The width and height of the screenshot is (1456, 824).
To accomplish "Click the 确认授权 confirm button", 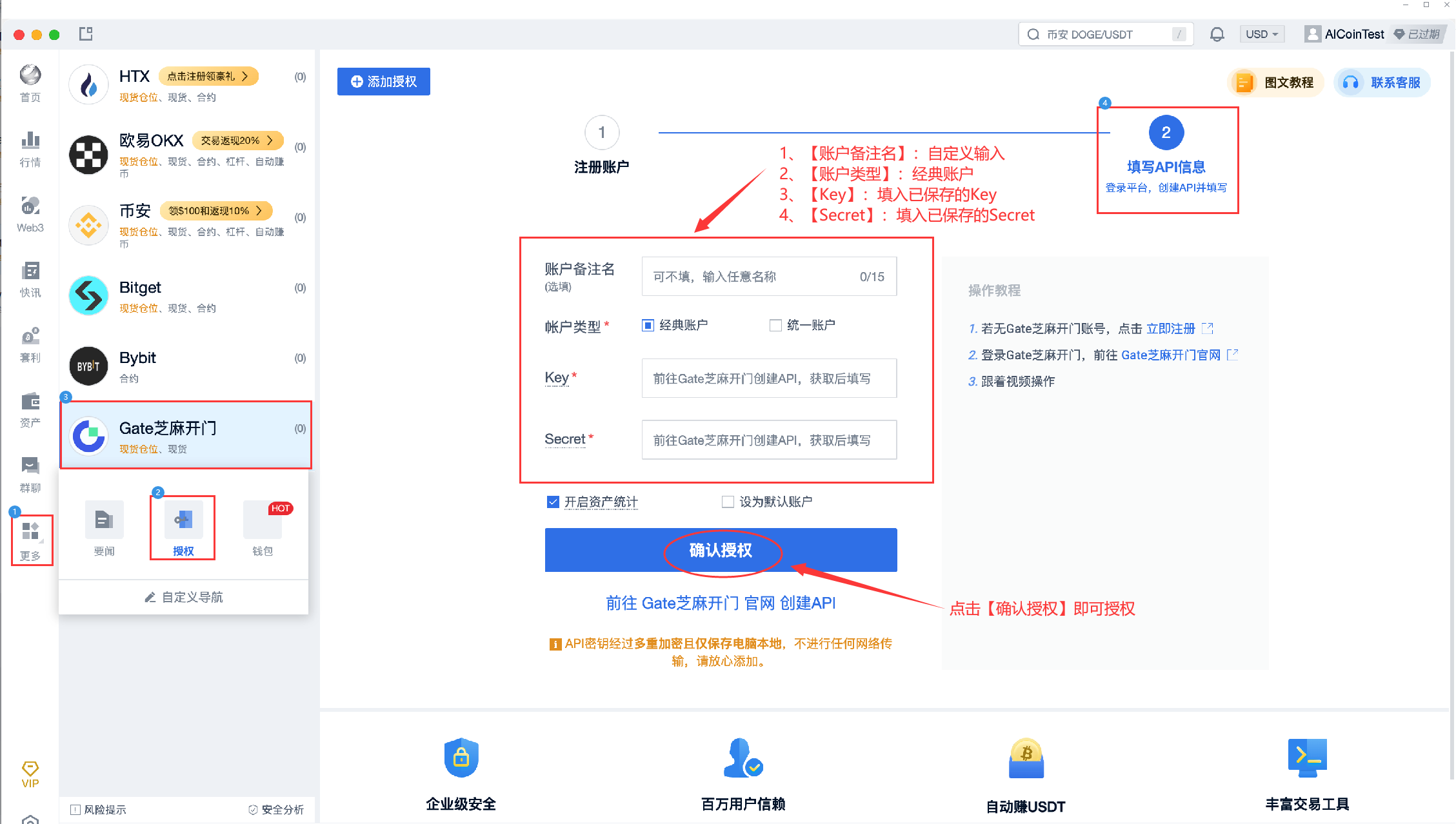I will click(x=721, y=550).
